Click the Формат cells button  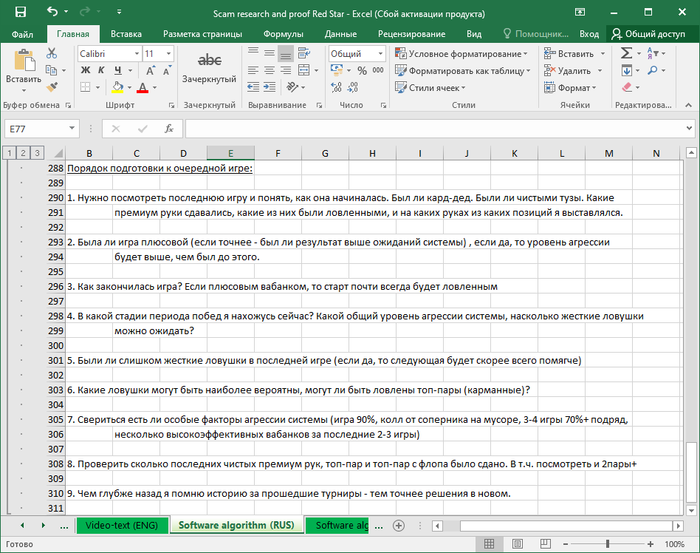[x=570, y=88]
